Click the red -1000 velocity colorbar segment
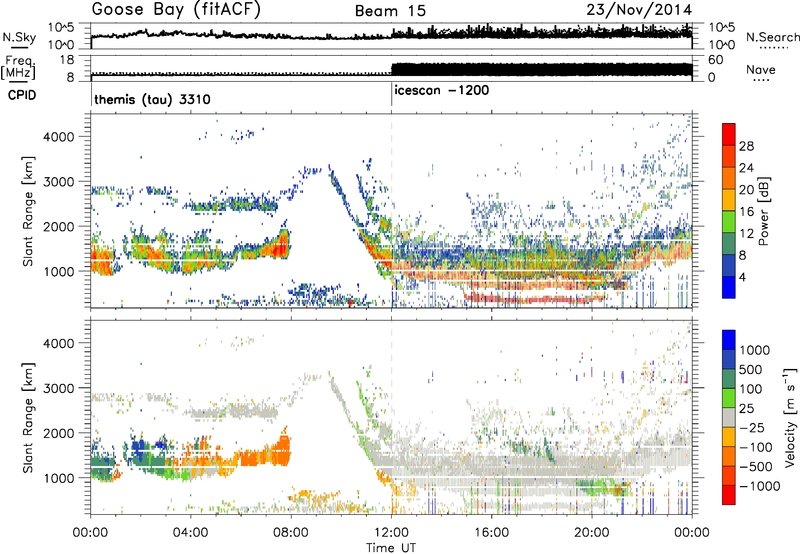Image resolution: width=800 pixels, height=554 pixels. (729, 495)
